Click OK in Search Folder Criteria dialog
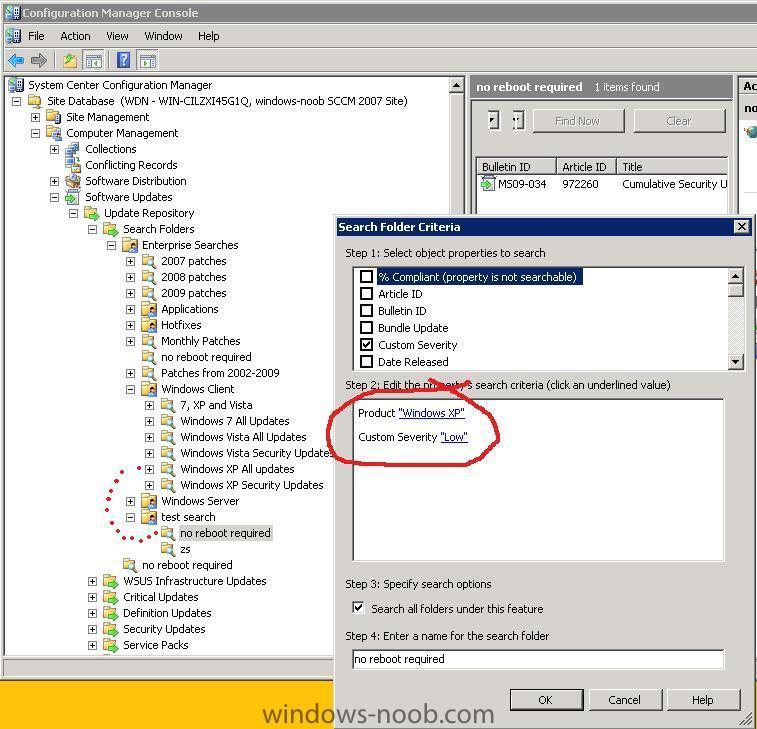Screen dimensions: 757x729 tap(546, 700)
